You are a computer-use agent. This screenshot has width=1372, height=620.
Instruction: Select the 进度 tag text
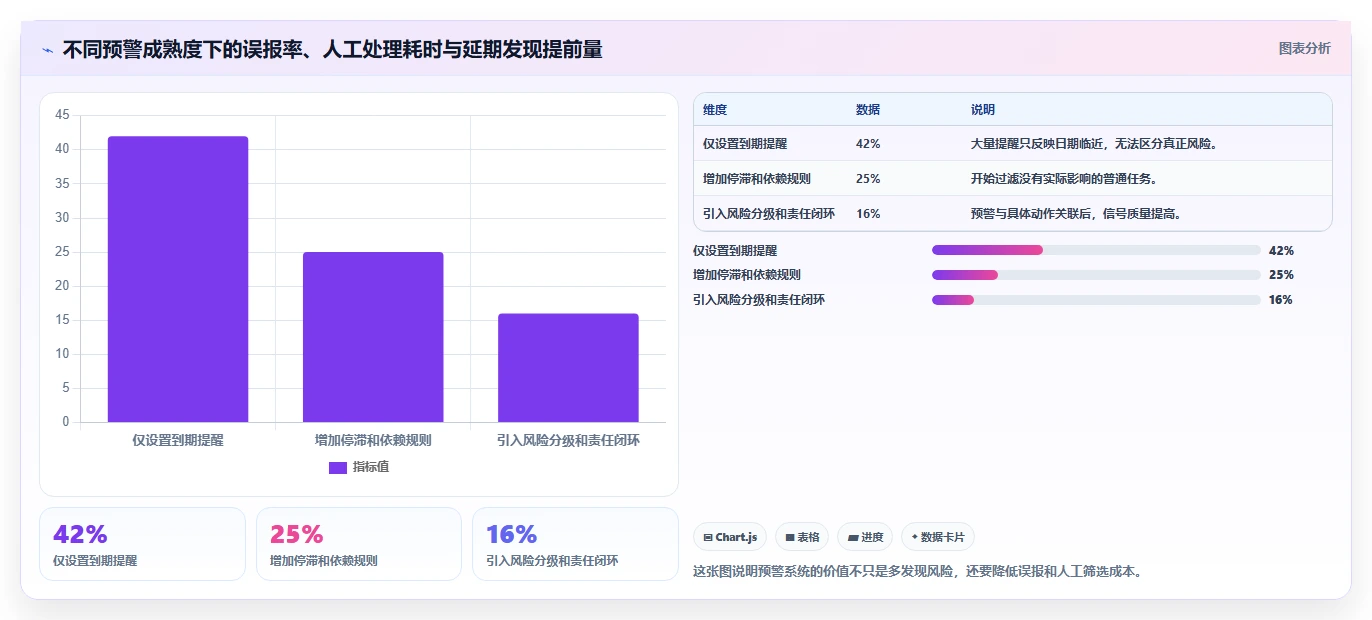click(x=872, y=537)
